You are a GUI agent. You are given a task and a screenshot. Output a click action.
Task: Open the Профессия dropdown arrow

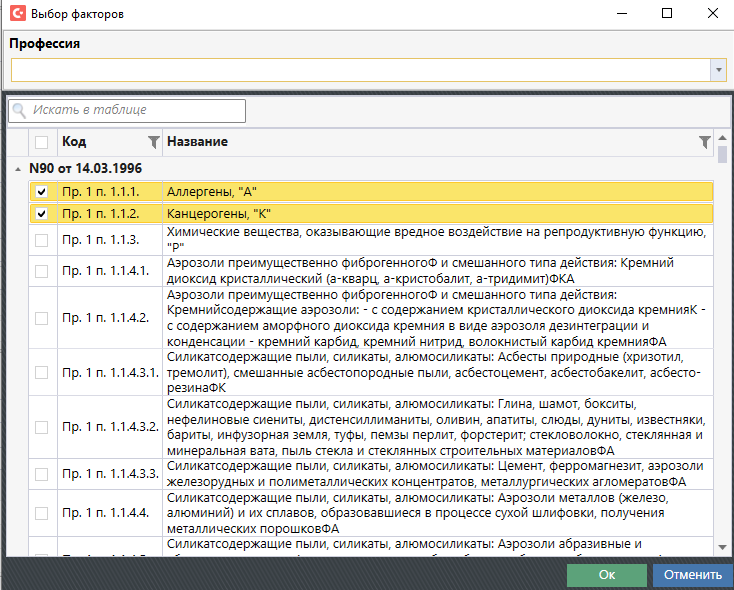(718, 70)
